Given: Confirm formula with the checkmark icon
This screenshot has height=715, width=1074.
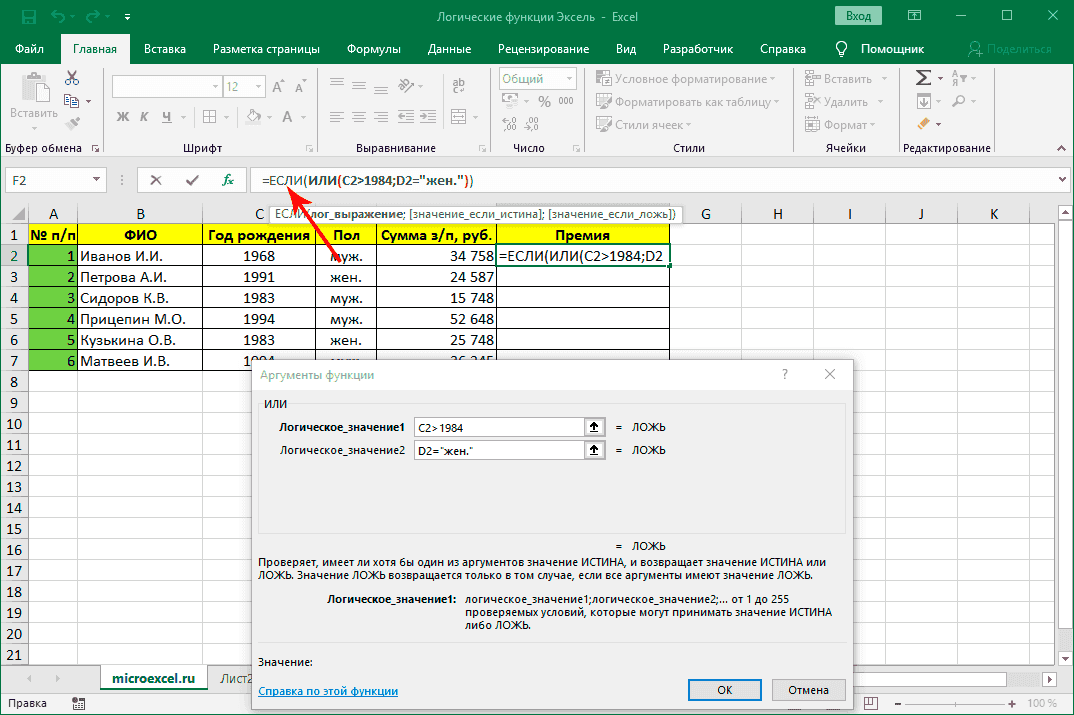Looking at the screenshot, I should tap(192, 180).
